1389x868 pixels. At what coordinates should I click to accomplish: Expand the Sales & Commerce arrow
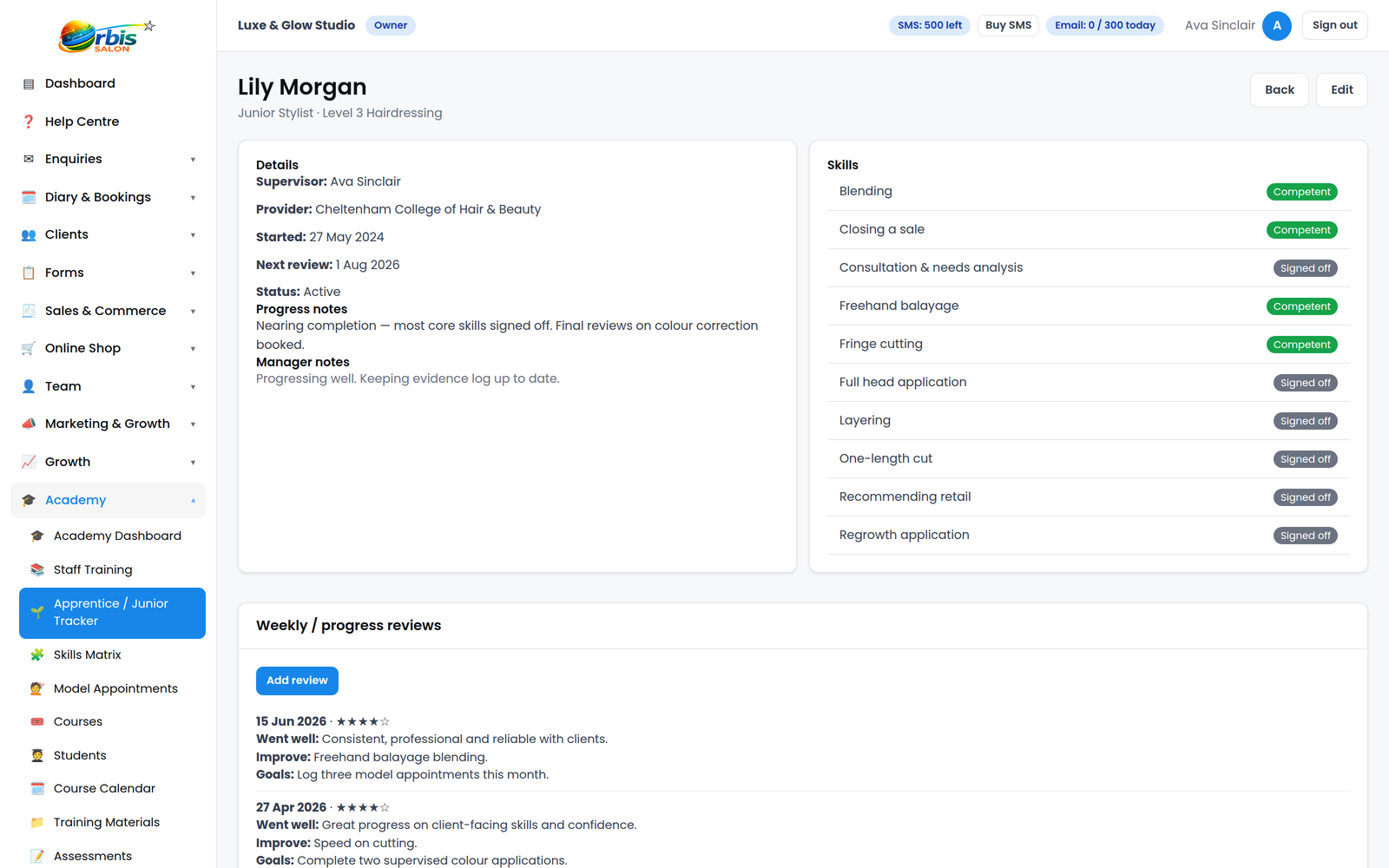coord(193,312)
